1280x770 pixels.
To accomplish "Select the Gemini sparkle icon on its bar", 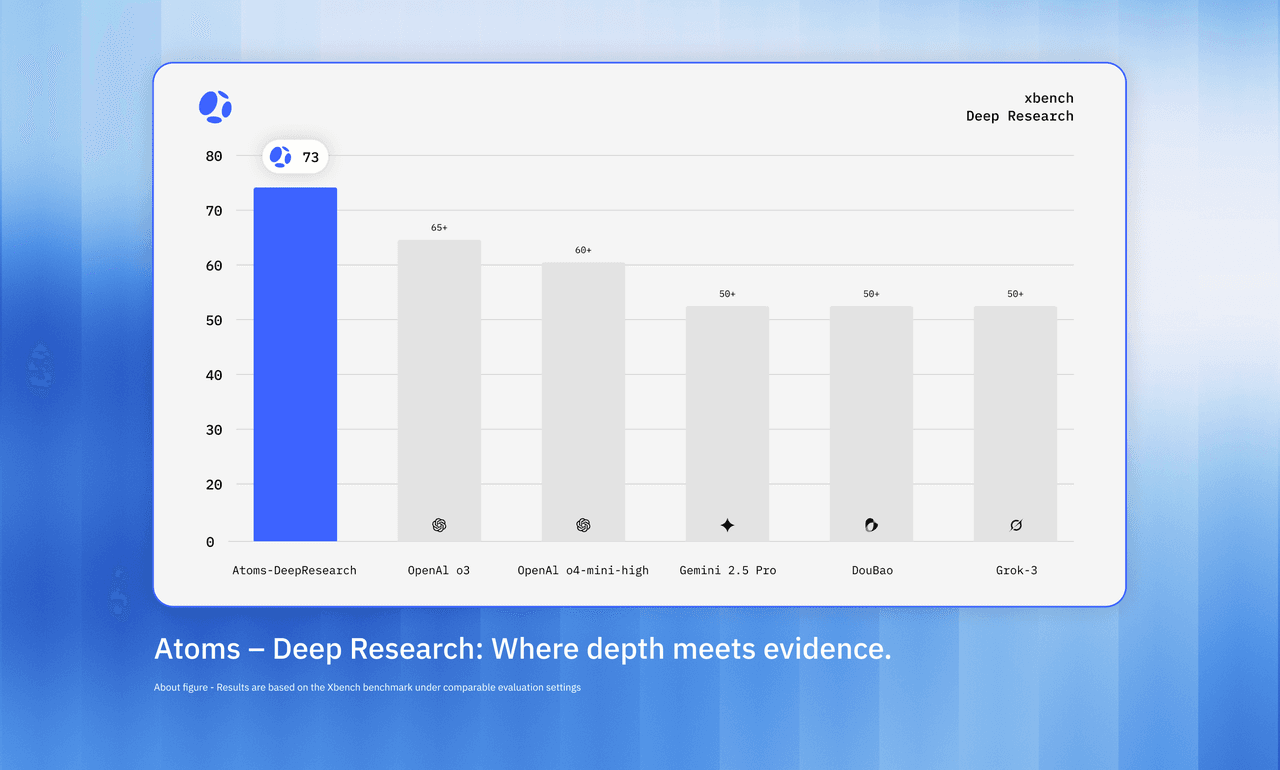I will (x=727, y=524).
